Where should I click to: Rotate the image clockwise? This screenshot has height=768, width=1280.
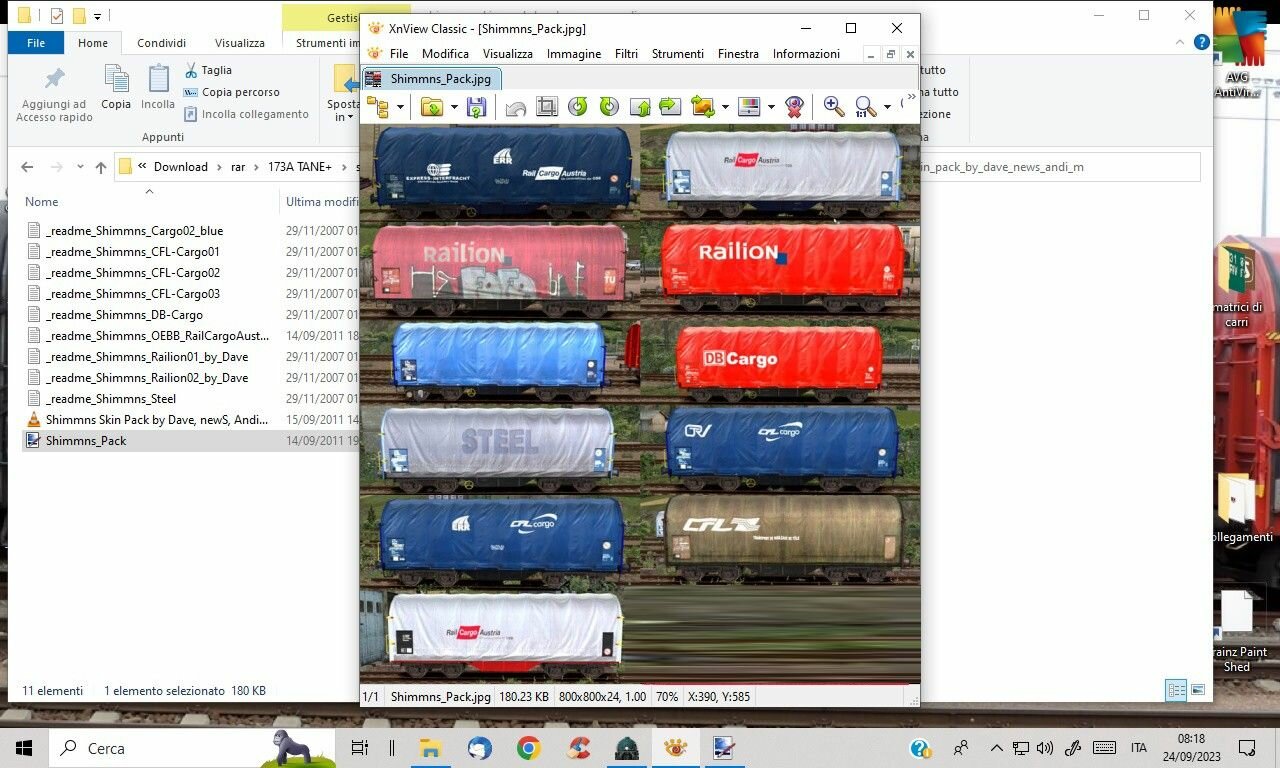[x=608, y=107]
